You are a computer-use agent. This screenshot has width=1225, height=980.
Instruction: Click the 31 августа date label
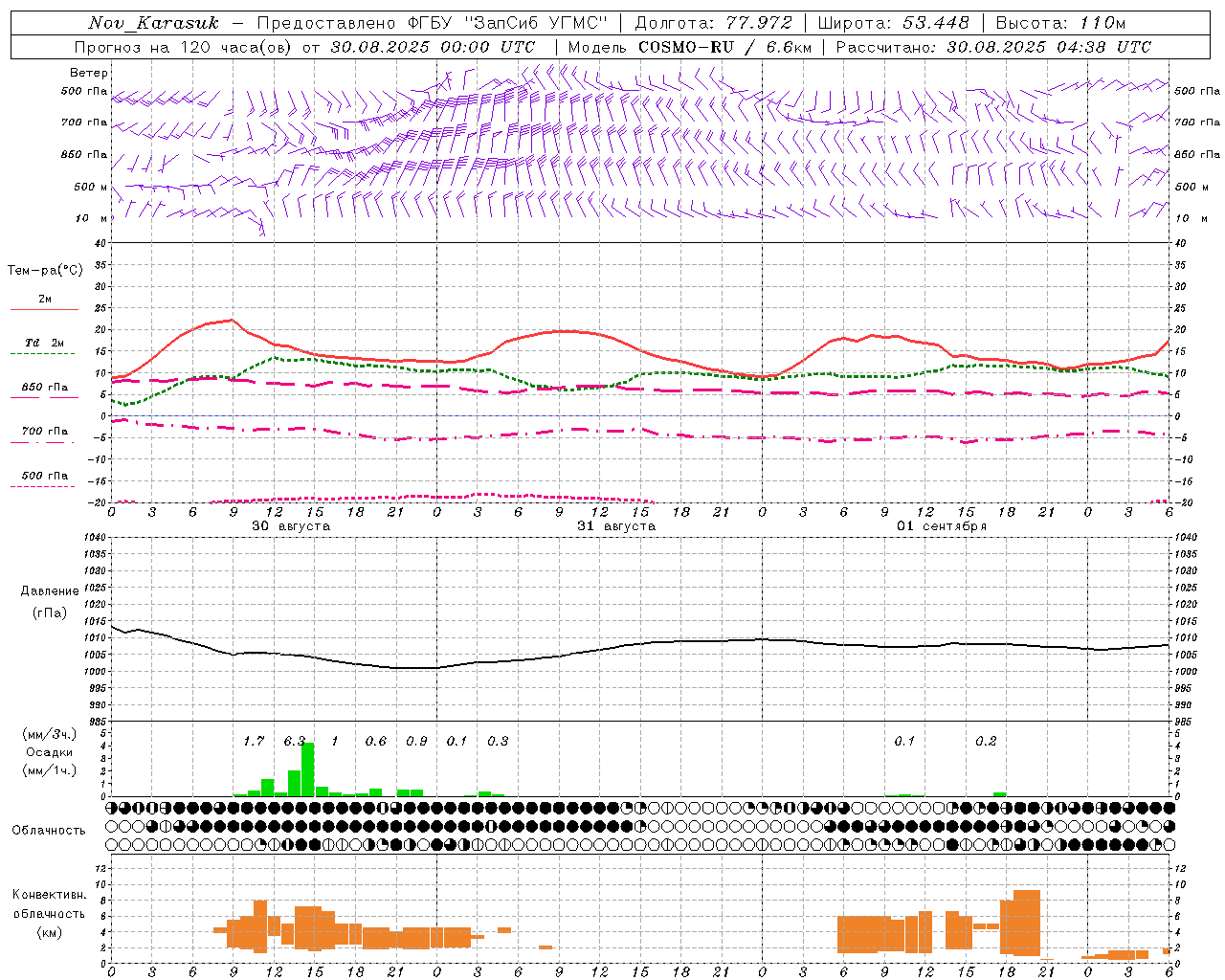616,526
